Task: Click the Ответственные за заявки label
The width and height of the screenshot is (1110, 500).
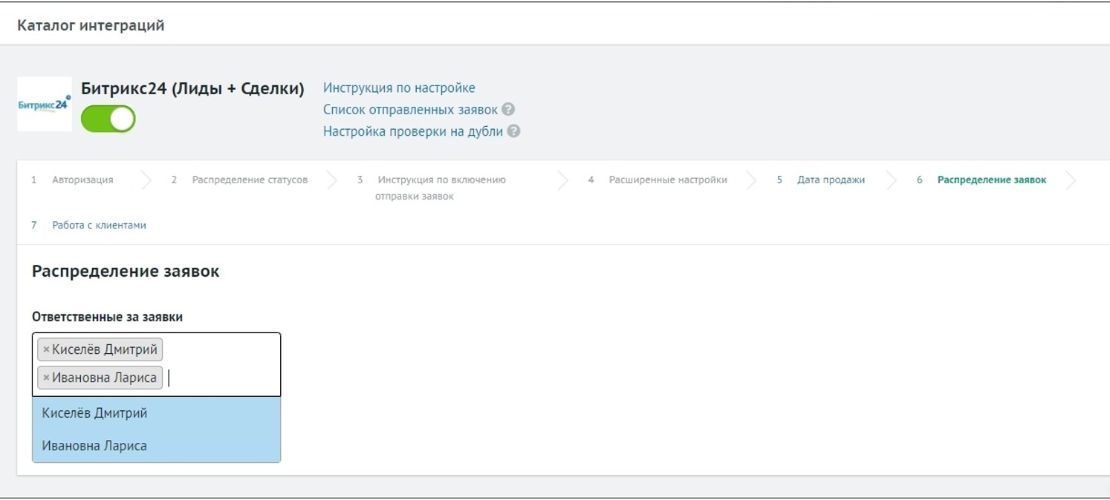Action: coord(107,317)
